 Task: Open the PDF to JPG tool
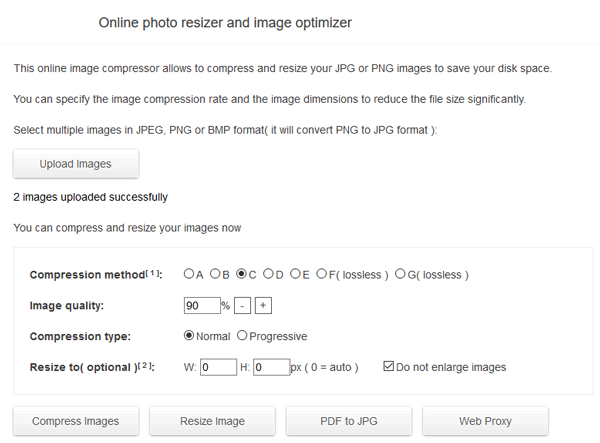click(x=348, y=421)
